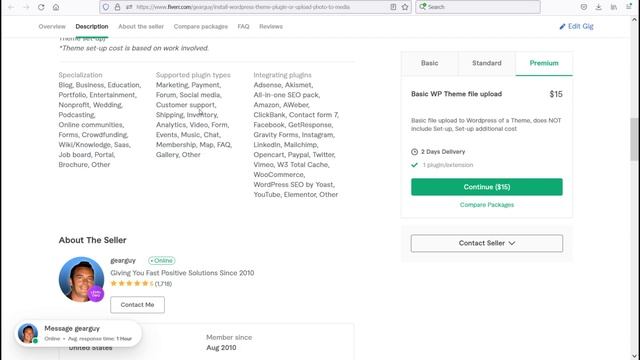The width and height of the screenshot is (640, 360).
Task: Click the site security padlock icon
Action: pyautogui.click(x=118, y=7)
